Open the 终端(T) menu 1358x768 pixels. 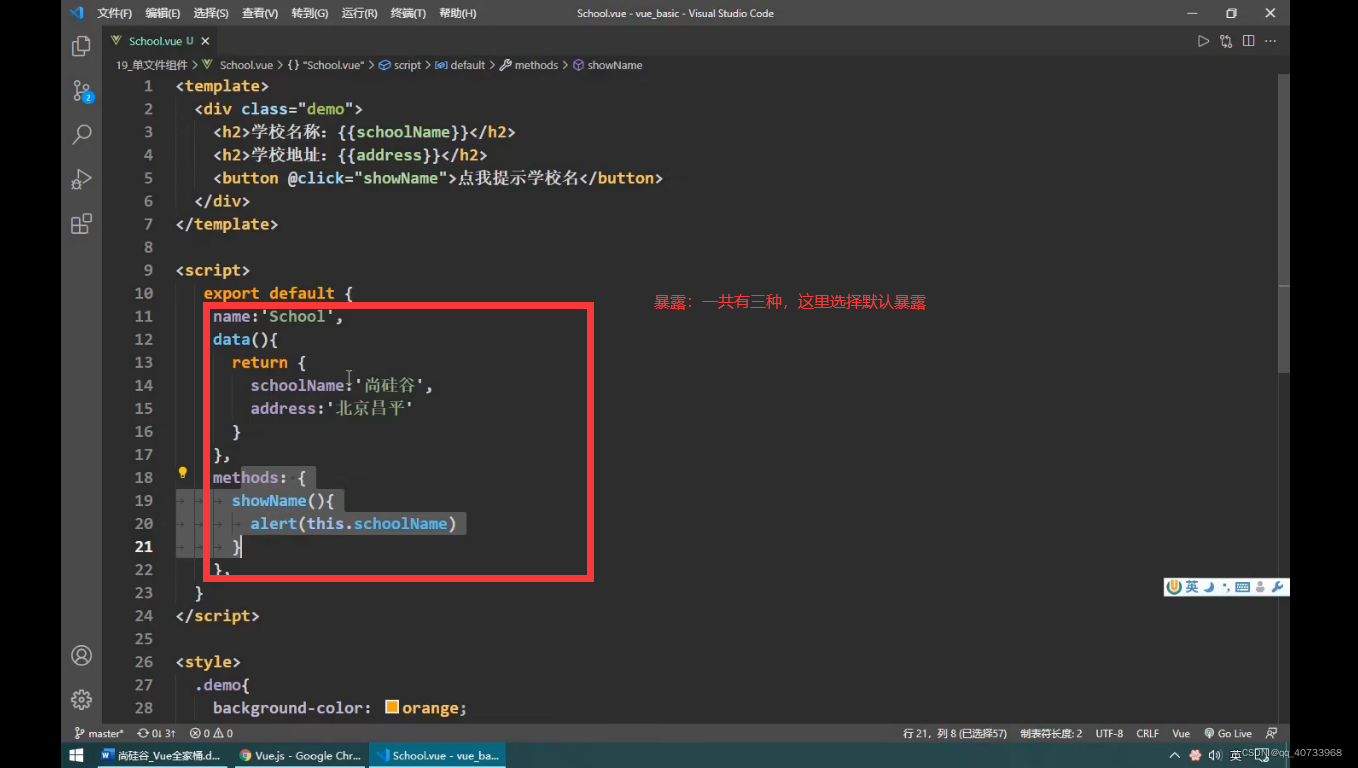point(408,13)
